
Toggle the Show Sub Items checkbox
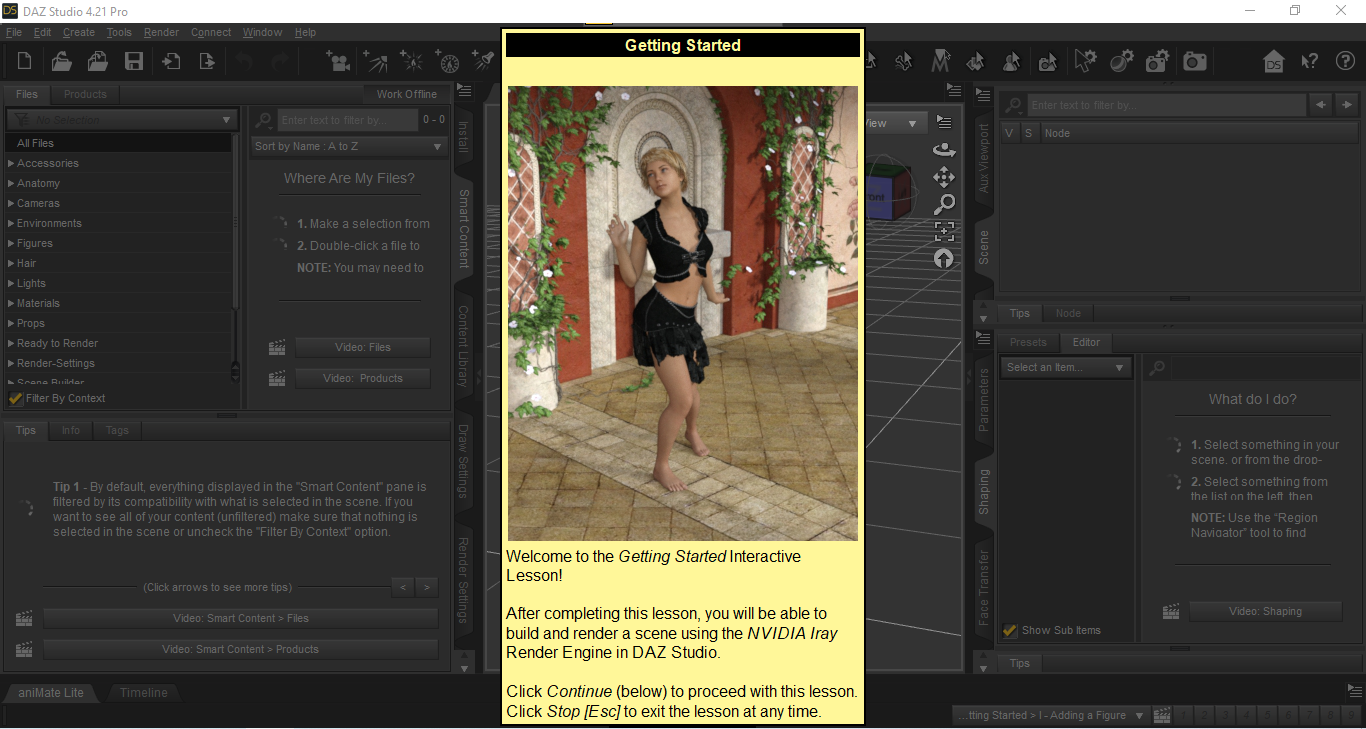(1010, 630)
